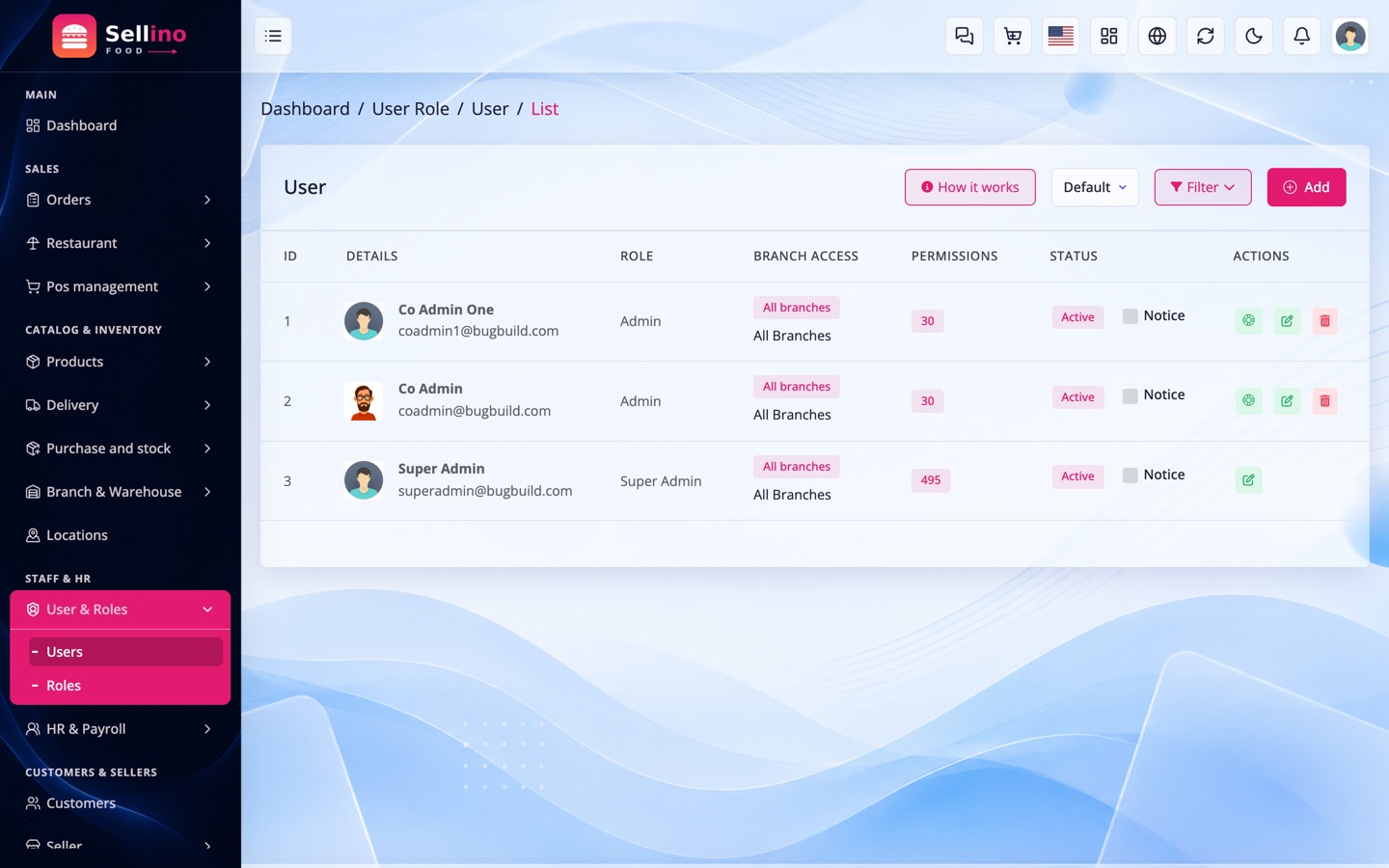Collapse the User & Roles menu
The width and height of the screenshot is (1389, 868).
click(120, 610)
